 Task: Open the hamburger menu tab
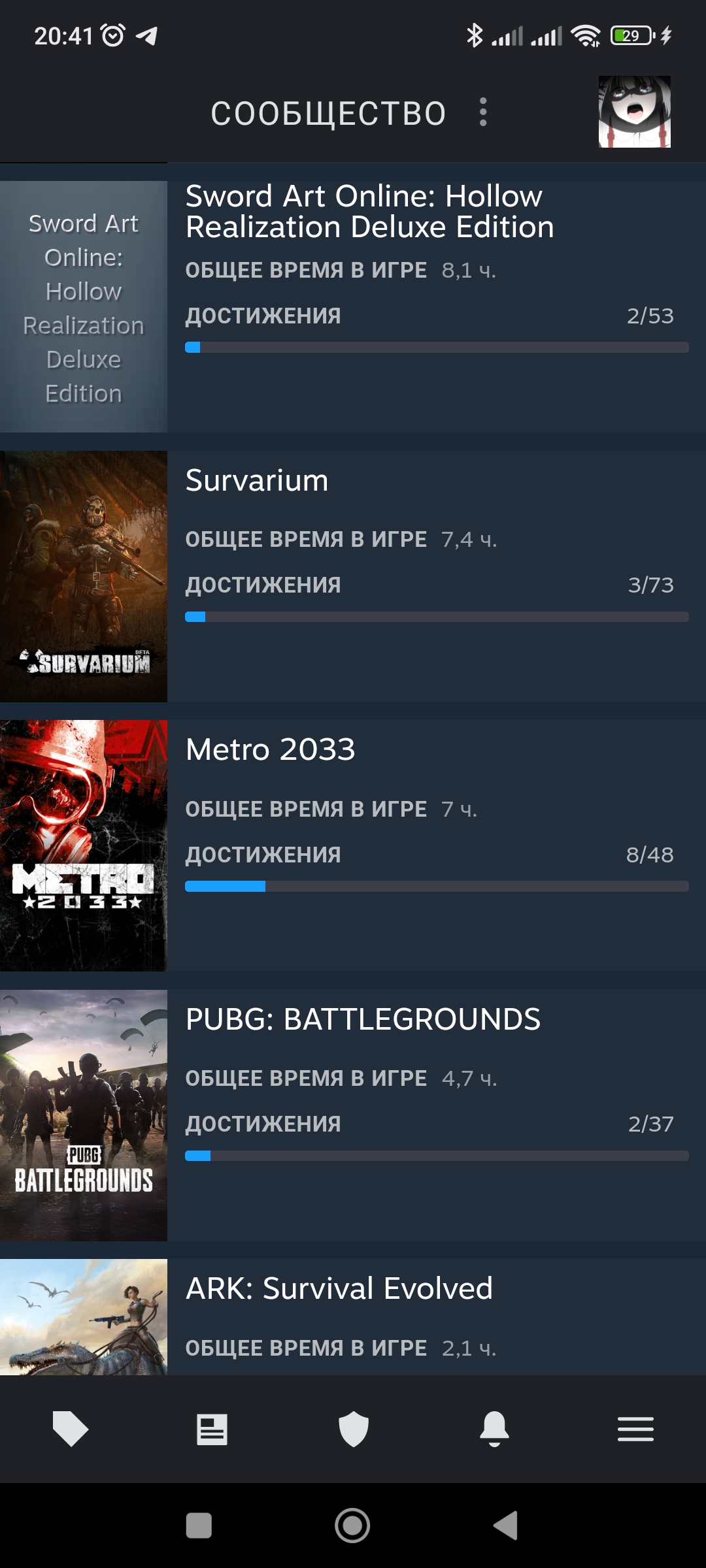pos(635,1429)
